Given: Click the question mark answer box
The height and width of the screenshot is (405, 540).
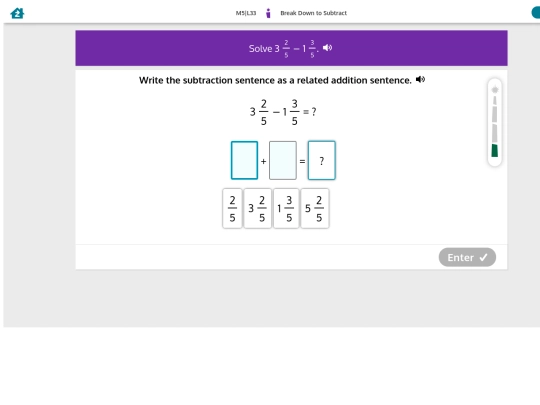Looking at the screenshot, I should pos(322,160).
